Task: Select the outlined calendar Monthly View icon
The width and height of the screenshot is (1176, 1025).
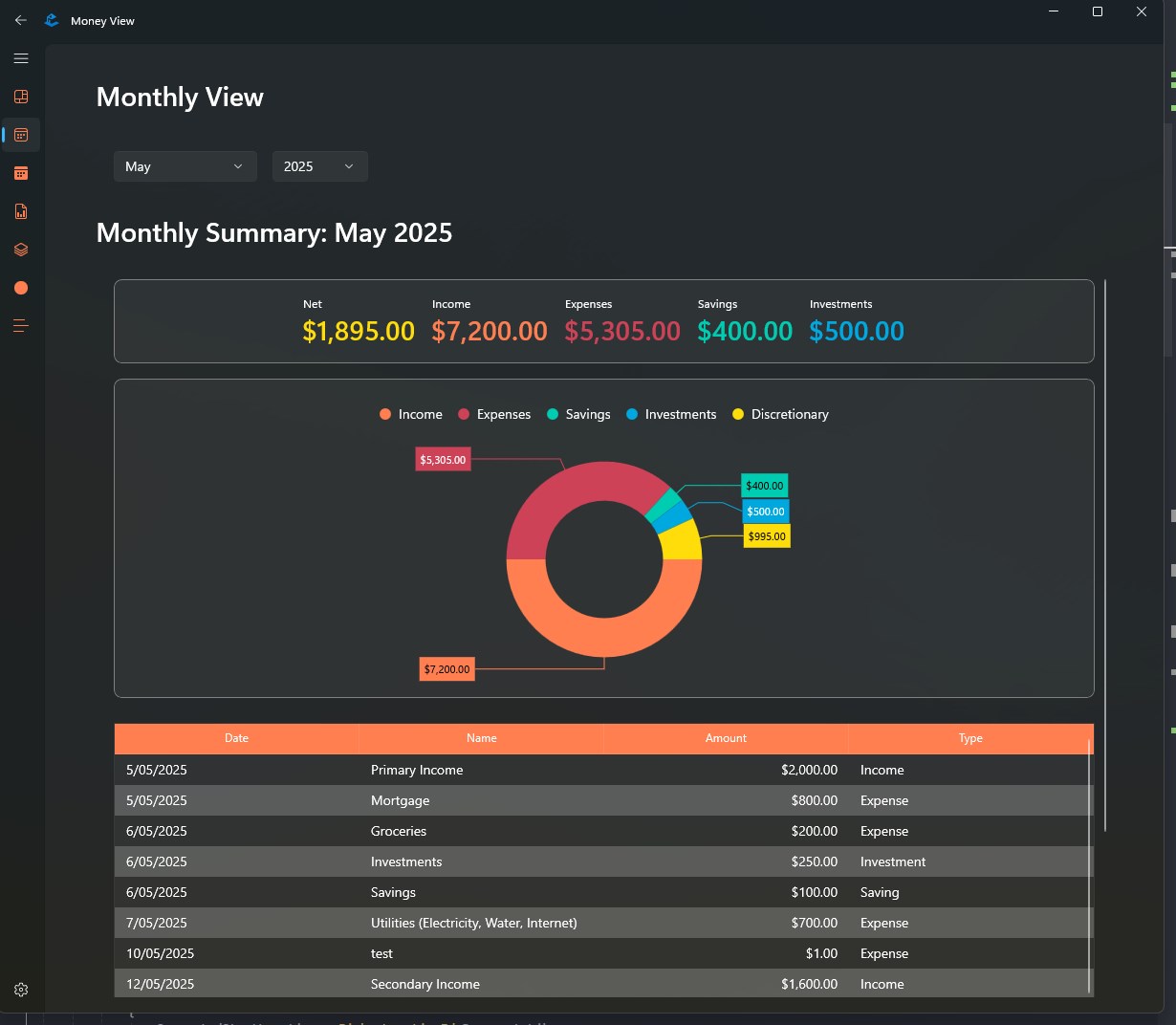Action: (21, 135)
